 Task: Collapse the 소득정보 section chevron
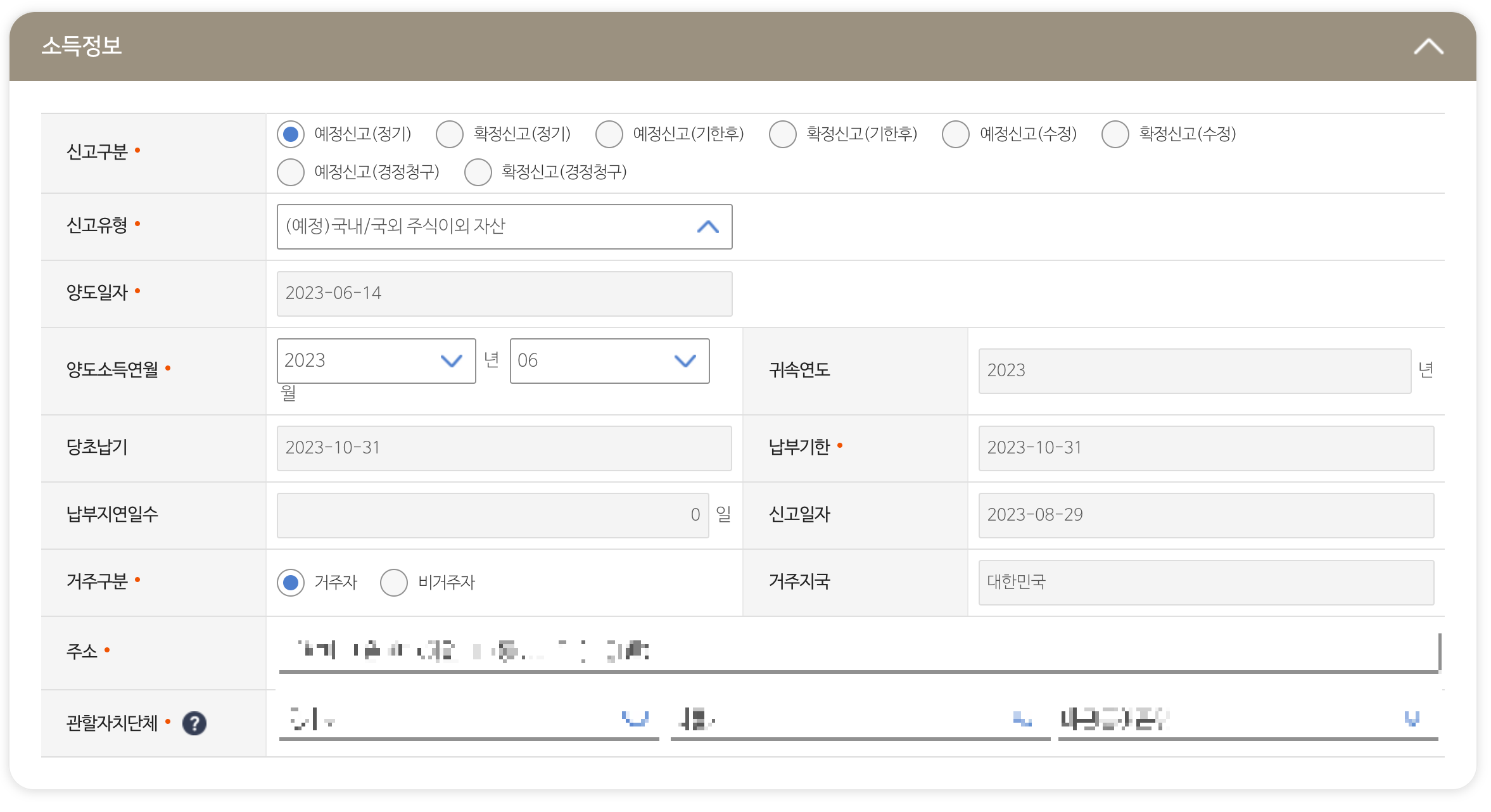(1428, 47)
